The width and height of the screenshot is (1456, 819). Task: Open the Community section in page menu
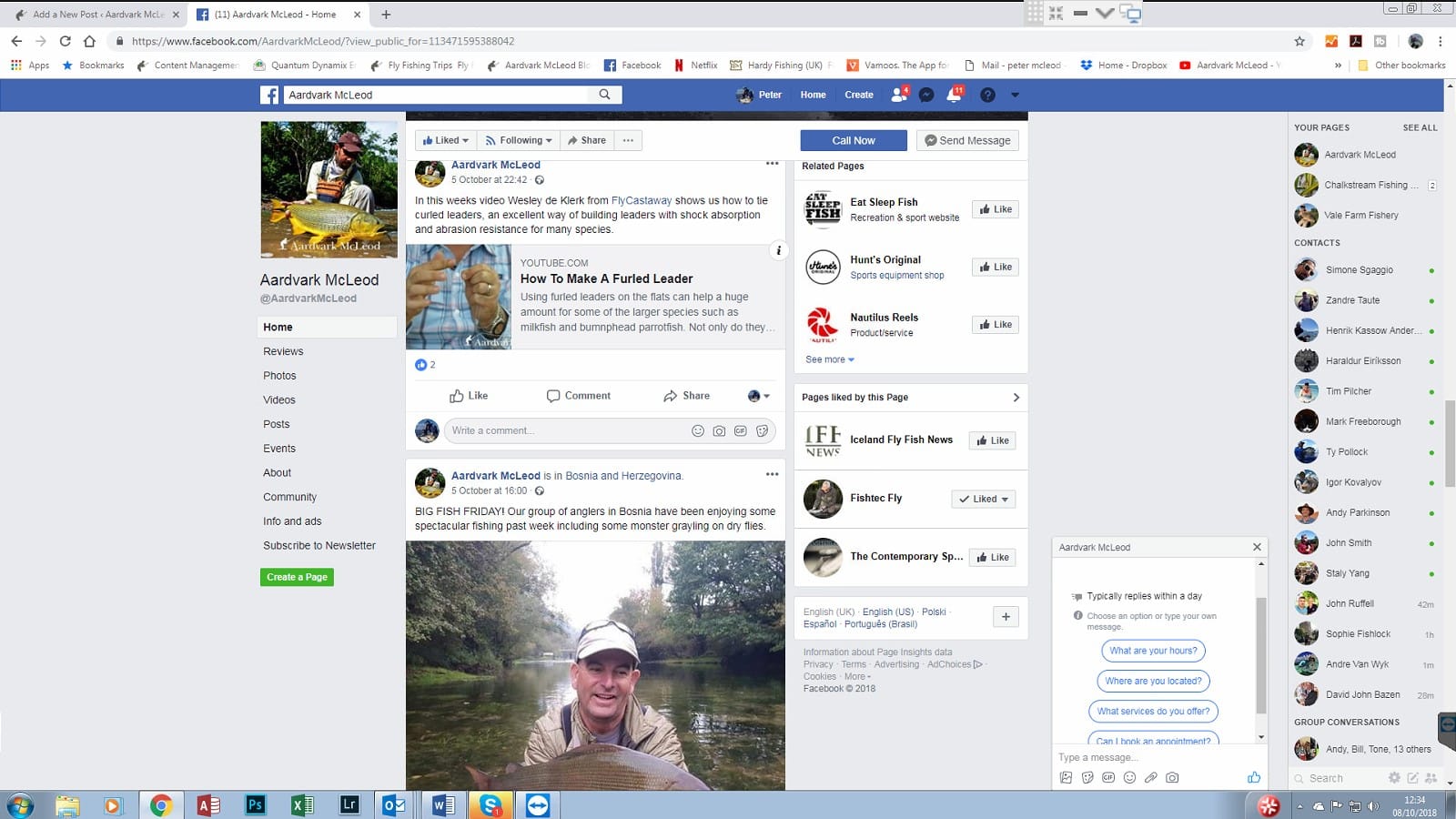(289, 497)
